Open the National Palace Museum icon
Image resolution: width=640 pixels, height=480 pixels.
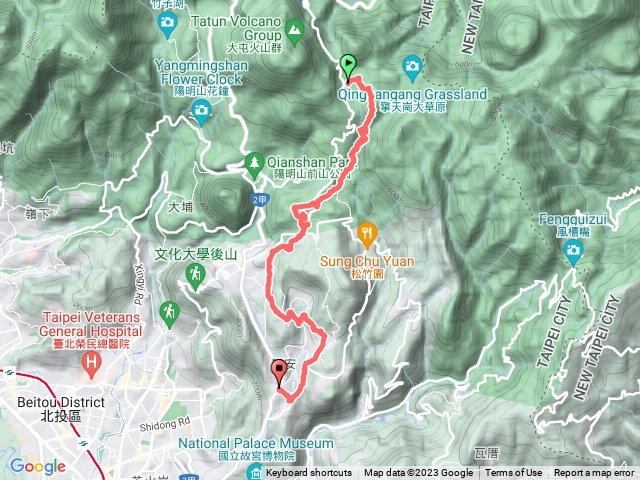(256, 473)
